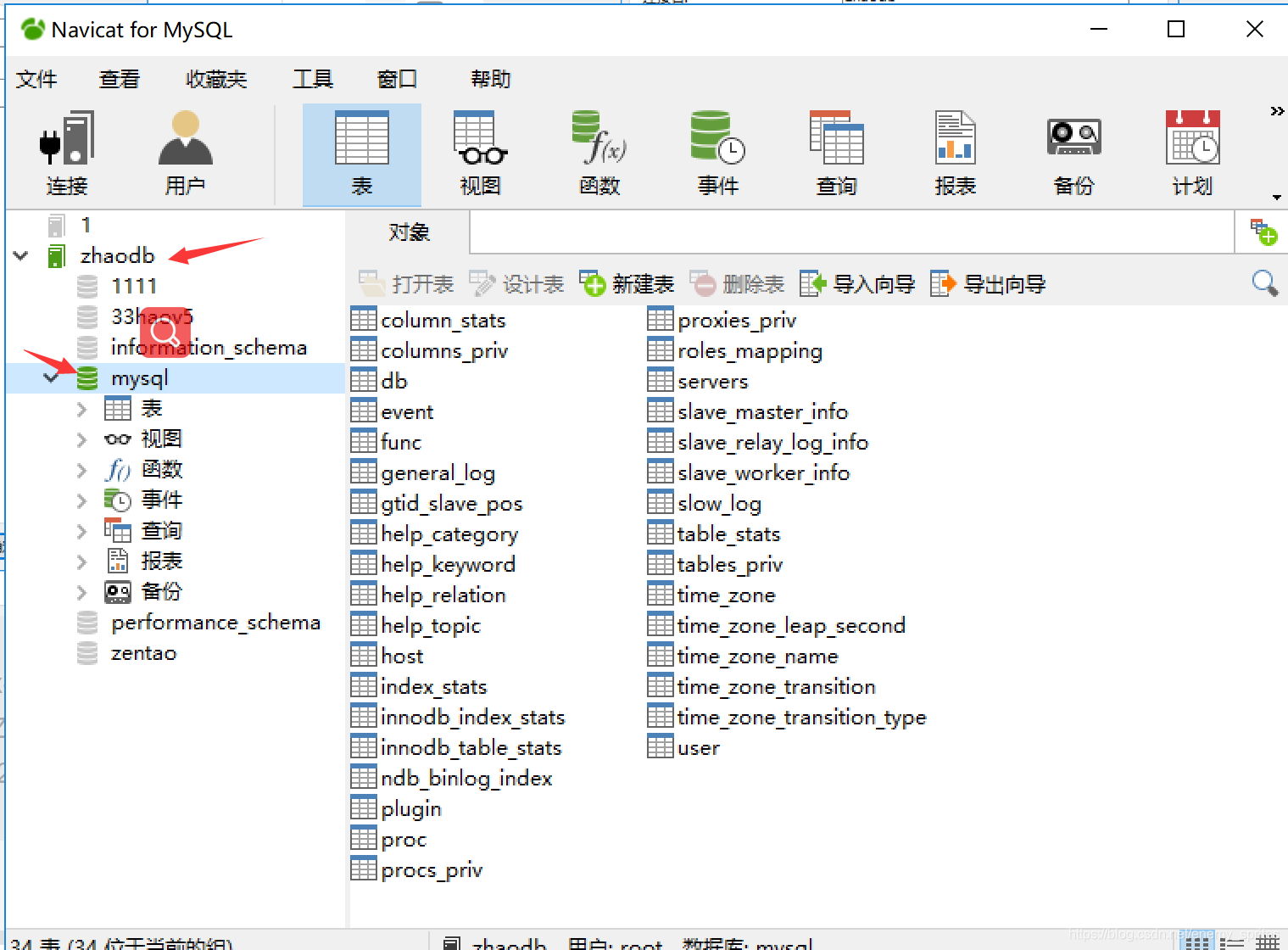Click the 打开表 button
The height and width of the screenshot is (950, 1288).
point(406,284)
